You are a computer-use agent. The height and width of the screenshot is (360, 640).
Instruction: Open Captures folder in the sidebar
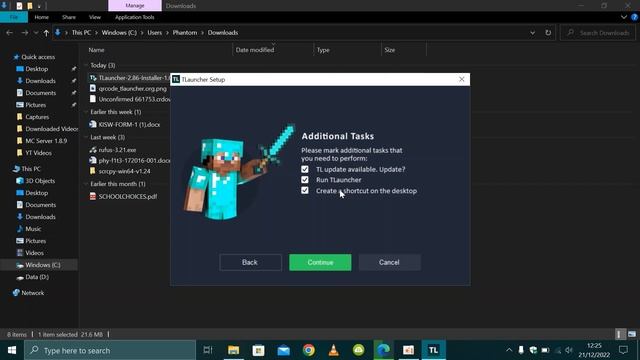(x=37, y=117)
